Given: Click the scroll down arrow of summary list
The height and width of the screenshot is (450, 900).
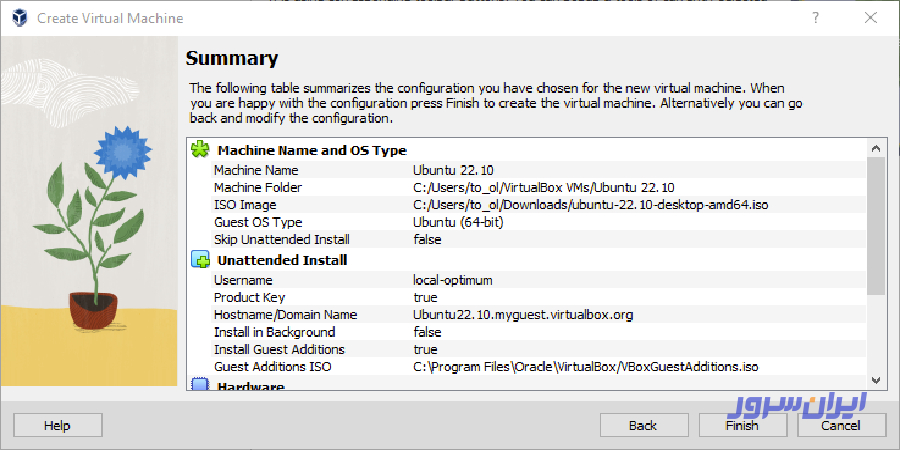Looking at the screenshot, I should [875, 380].
